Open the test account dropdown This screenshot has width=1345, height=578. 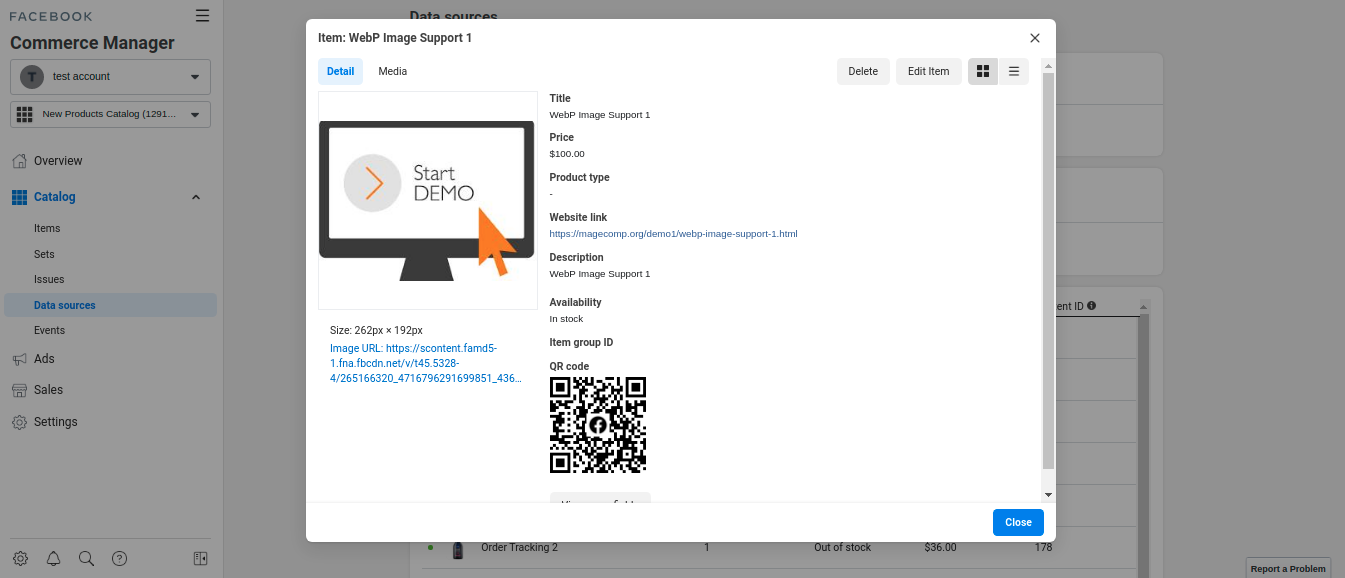point(110,77)
